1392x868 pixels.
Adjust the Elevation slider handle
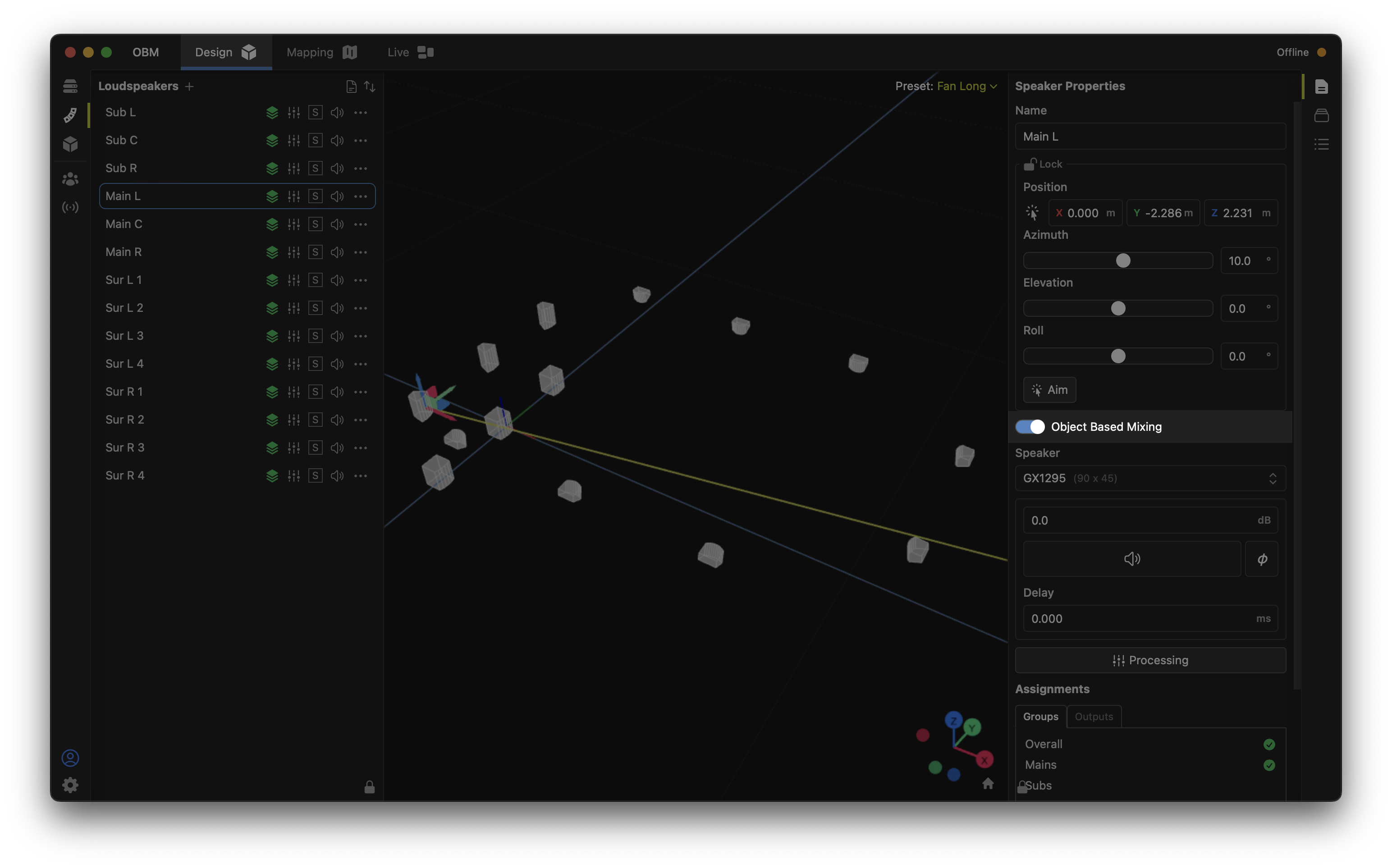pos(1117,308)
